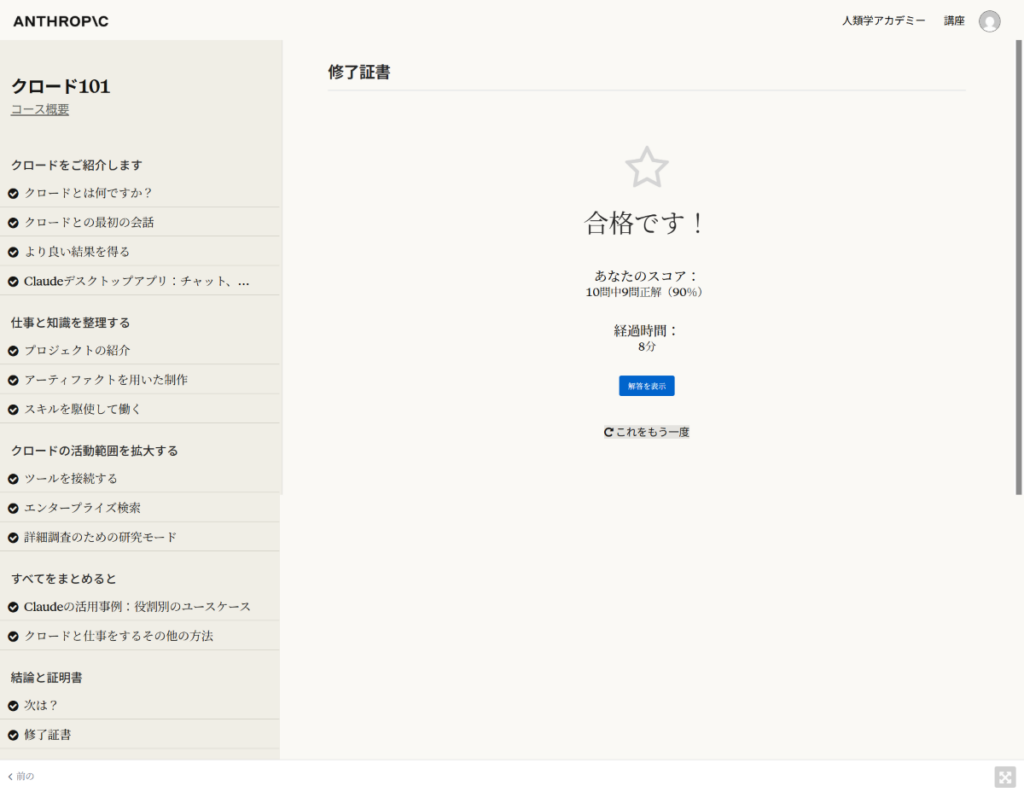The height and width of the screenshot is (792, 1024).
Task: Click checkmark icon beside ツールを接続する
Action: (13, 479)
